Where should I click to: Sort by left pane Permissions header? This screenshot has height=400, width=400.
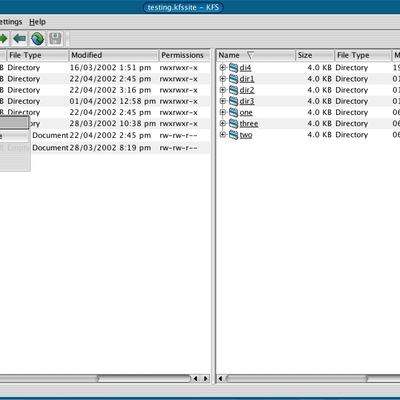(x=184, y=55)
